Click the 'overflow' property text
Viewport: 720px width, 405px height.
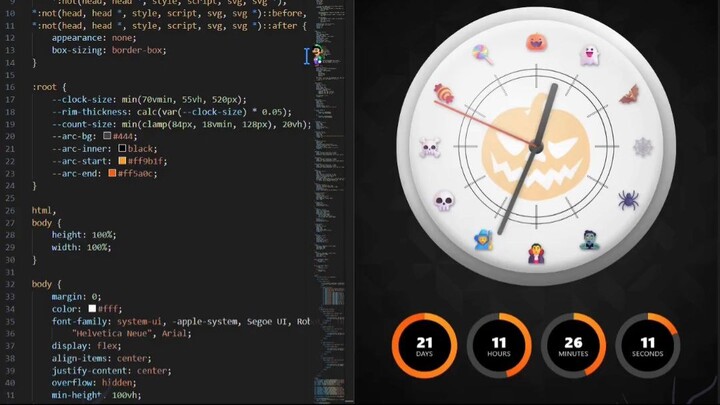click(74, 382)
